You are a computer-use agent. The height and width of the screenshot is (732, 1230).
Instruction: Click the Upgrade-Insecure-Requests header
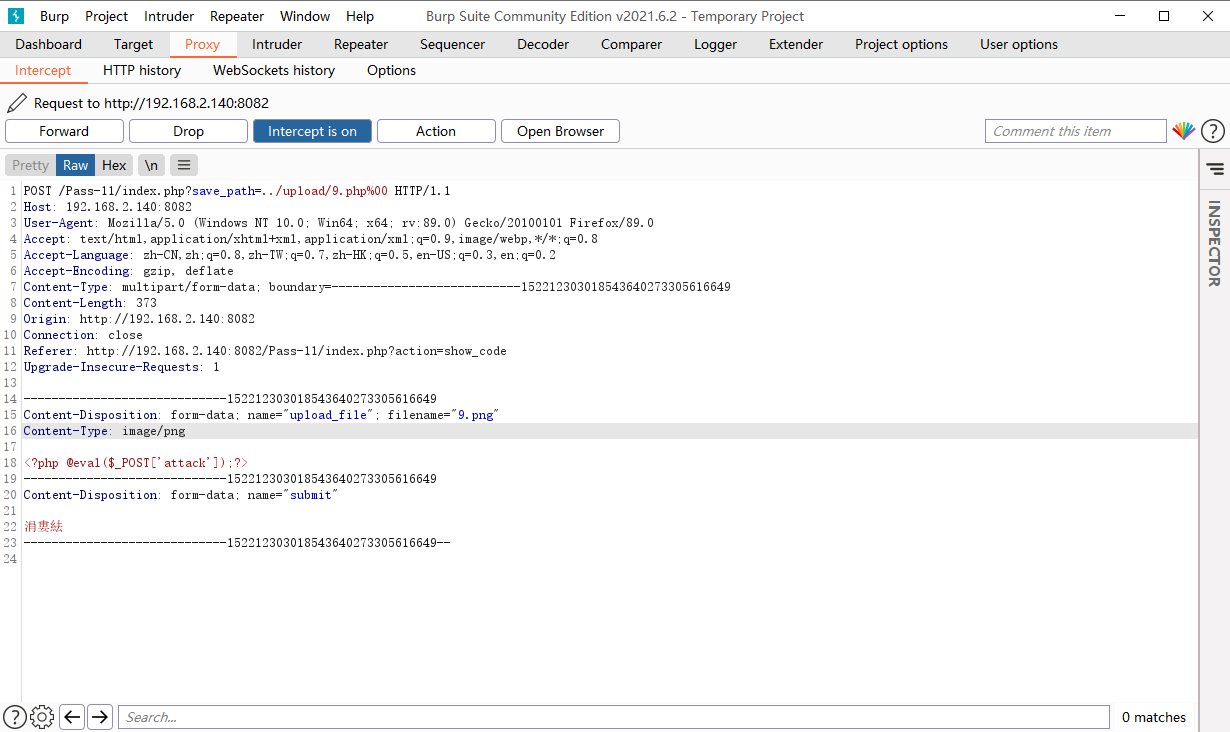tap(121, 367)
